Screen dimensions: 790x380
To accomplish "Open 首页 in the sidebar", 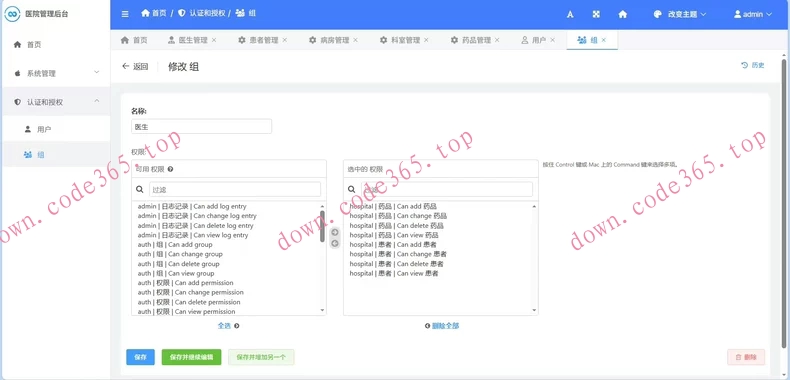I will click(x=55, y=44).
